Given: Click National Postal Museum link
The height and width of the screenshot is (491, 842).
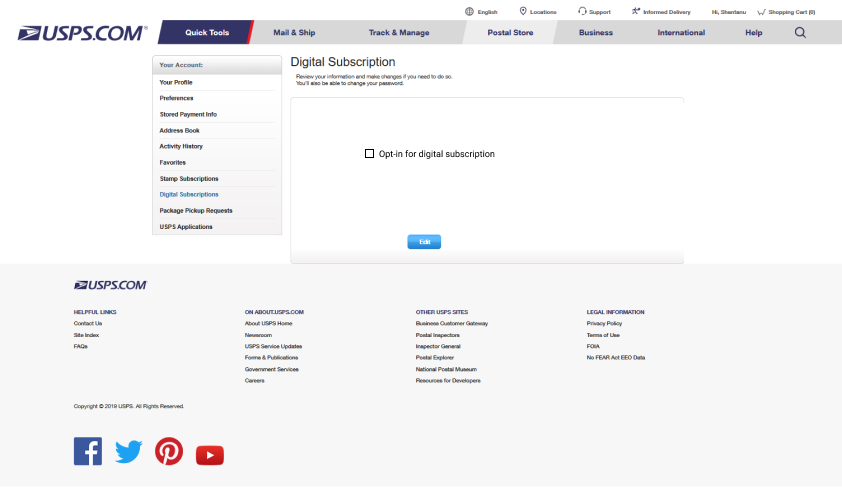Looking at the screenshot, I should (x=446, y=370).
